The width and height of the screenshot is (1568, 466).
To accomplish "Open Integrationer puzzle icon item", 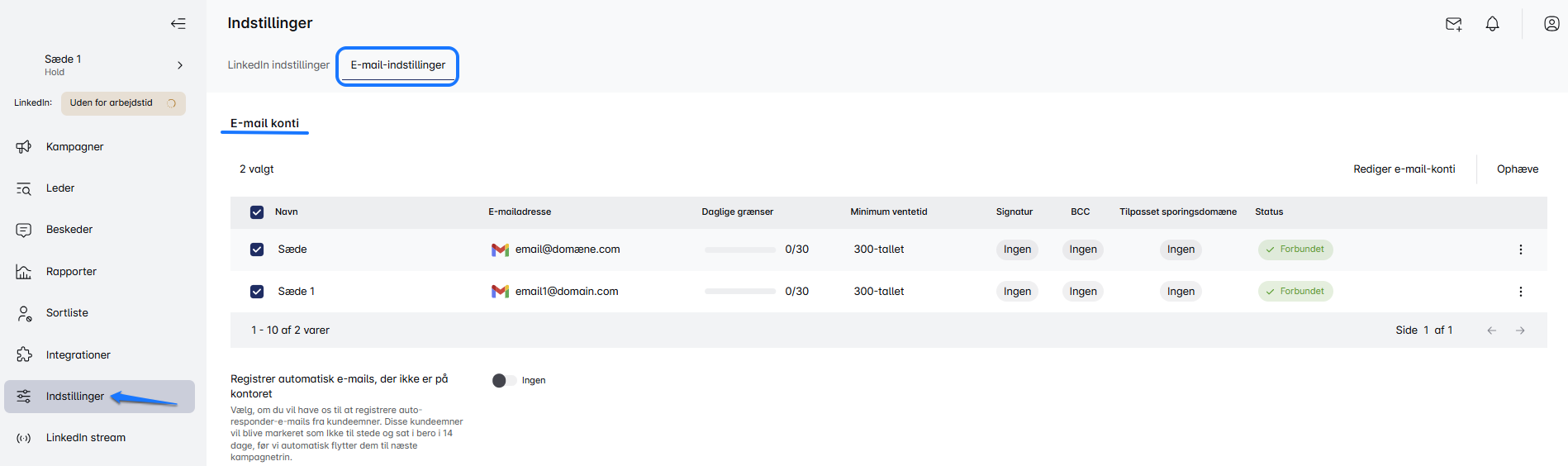I will [x=78, y=355].
